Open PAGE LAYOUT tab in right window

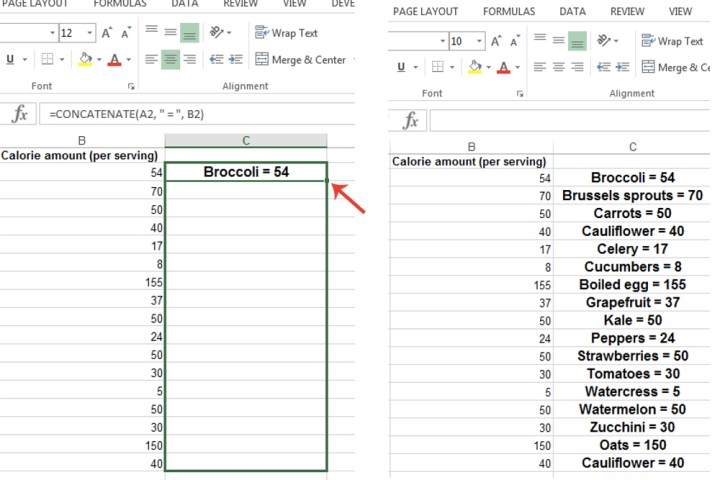click(425, 11)
